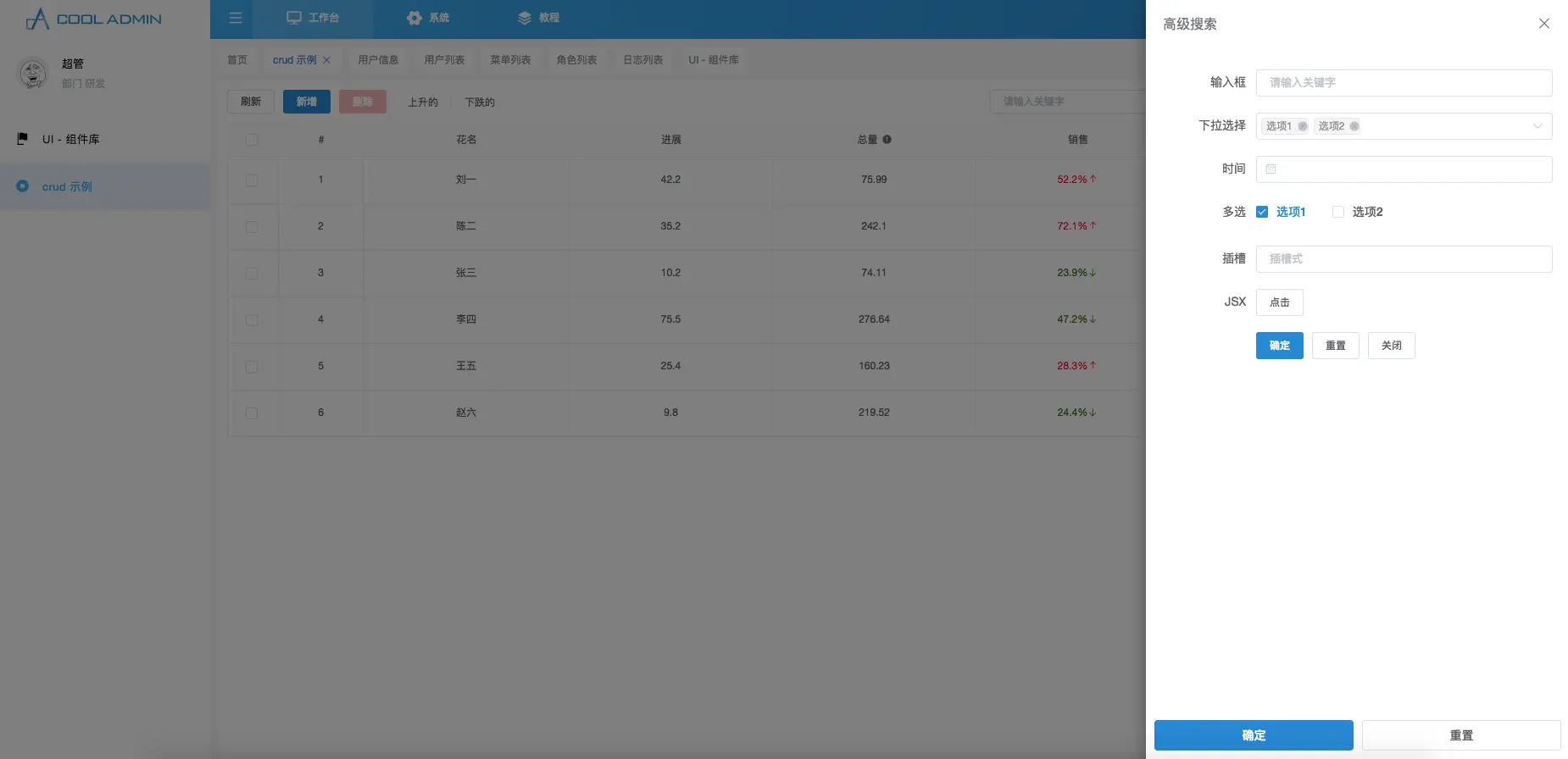Remove the 选项1 tag from dropdown
Viewport: 1568px width, 759px height.
pos(1303,126)
